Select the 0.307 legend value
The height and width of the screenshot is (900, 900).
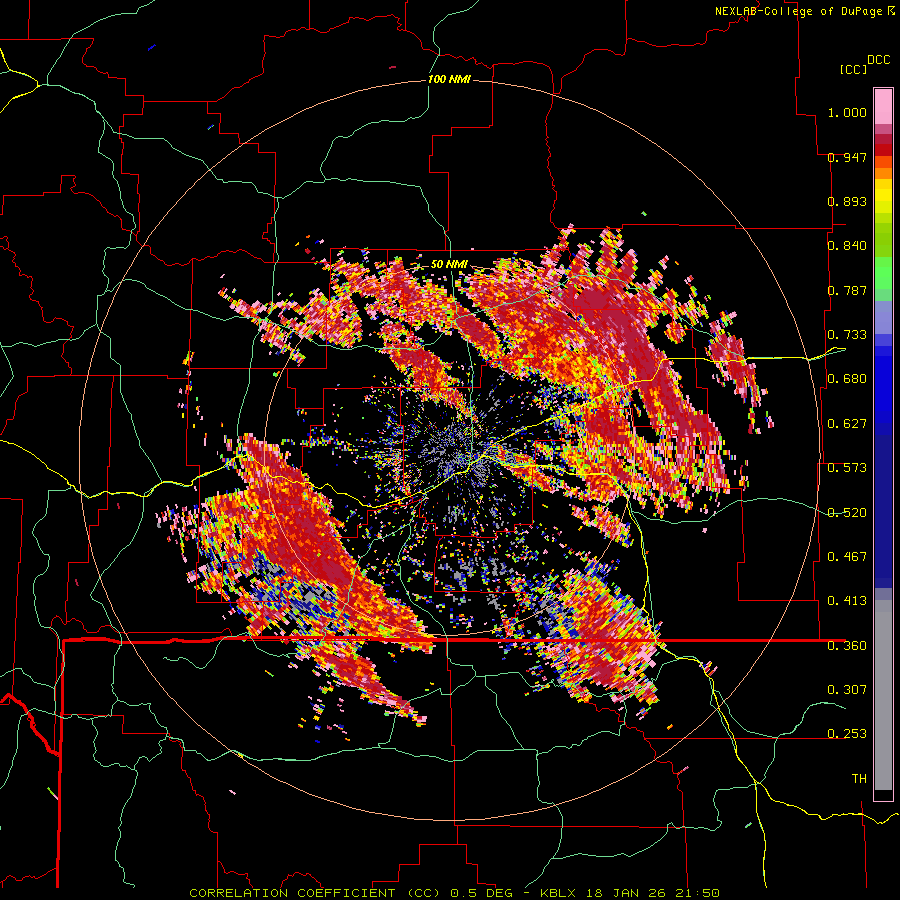[x=847, y=689]
